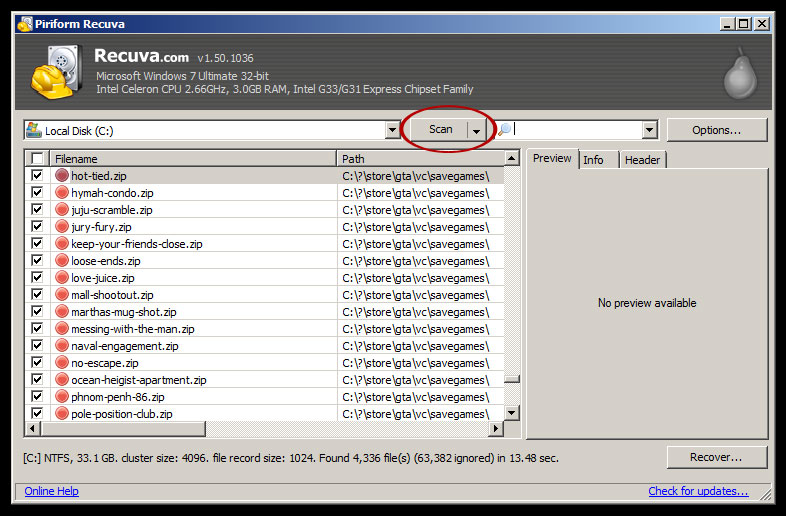Select the keep-your-friends-close.zip filename
Image resolution: width=786 pixels, height=516 pixels.
point(137,244)
